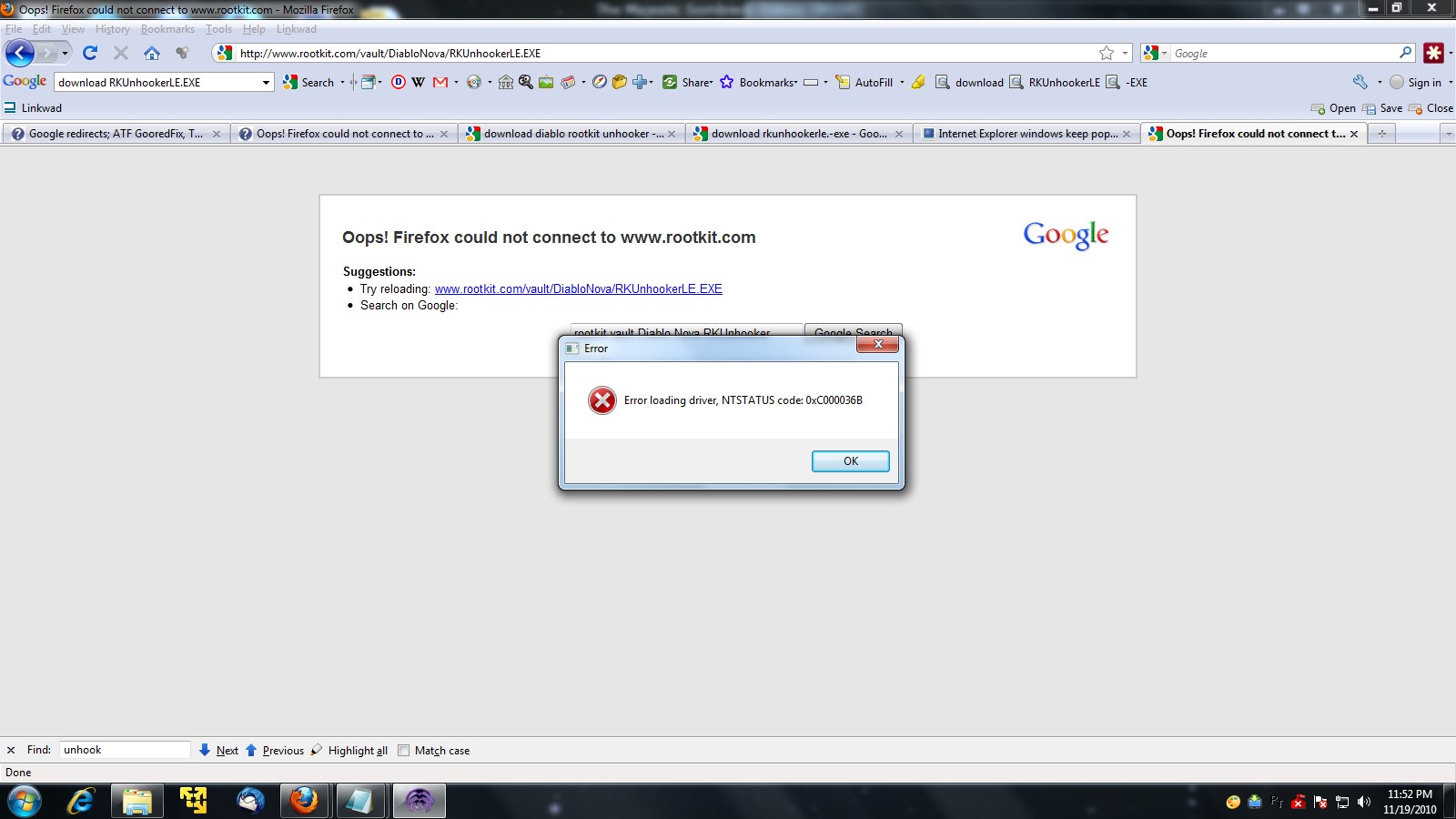Switch to 'download diablo rootkit unhooker' tab

[x=571, y=134]
